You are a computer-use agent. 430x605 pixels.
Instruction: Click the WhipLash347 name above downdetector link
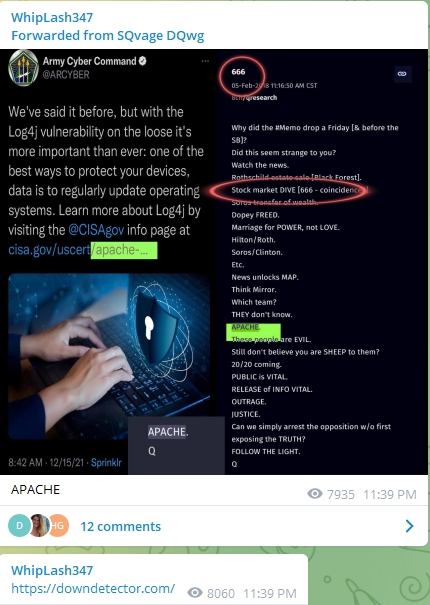click(52, 570)
